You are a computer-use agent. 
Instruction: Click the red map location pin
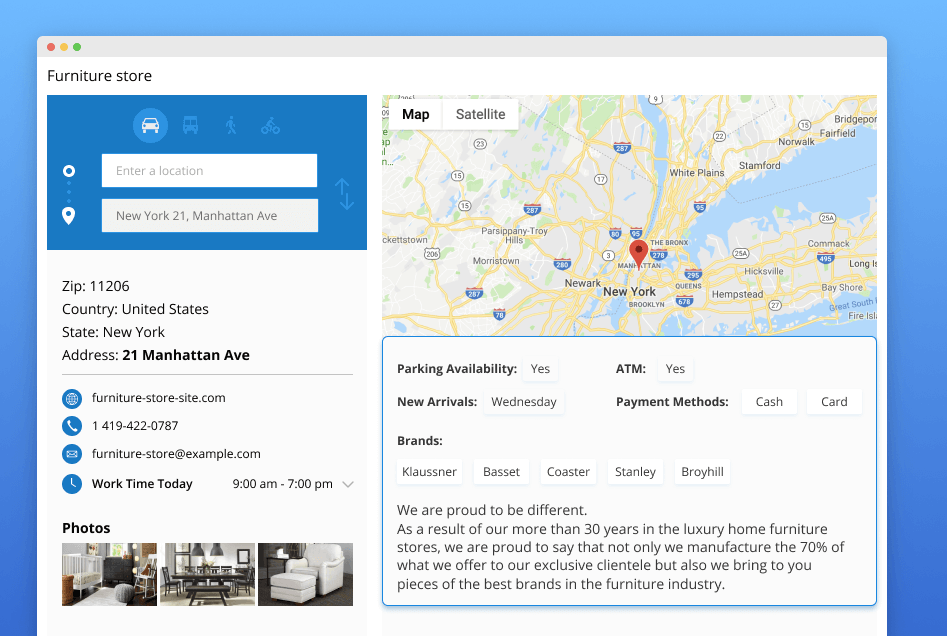click(638, 253)
